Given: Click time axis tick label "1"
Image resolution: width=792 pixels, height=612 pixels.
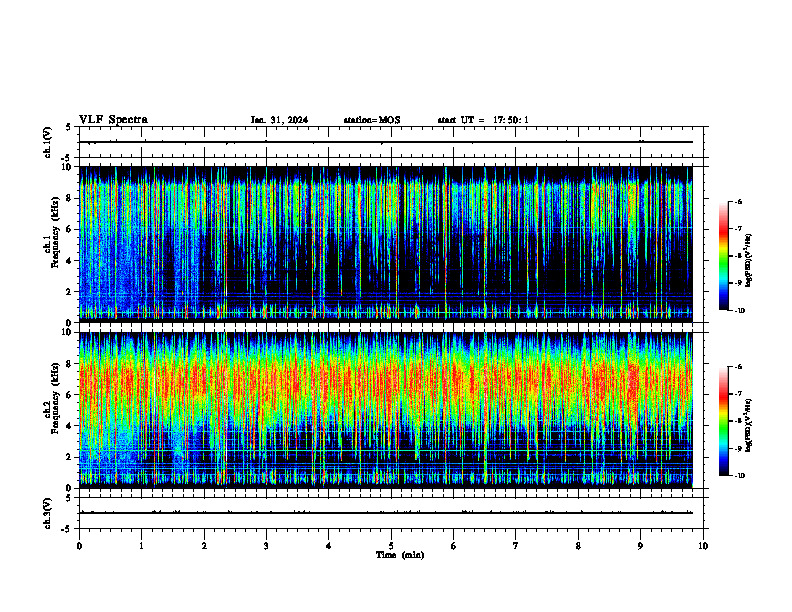Looking at the screenshot, I should [141, 546].
